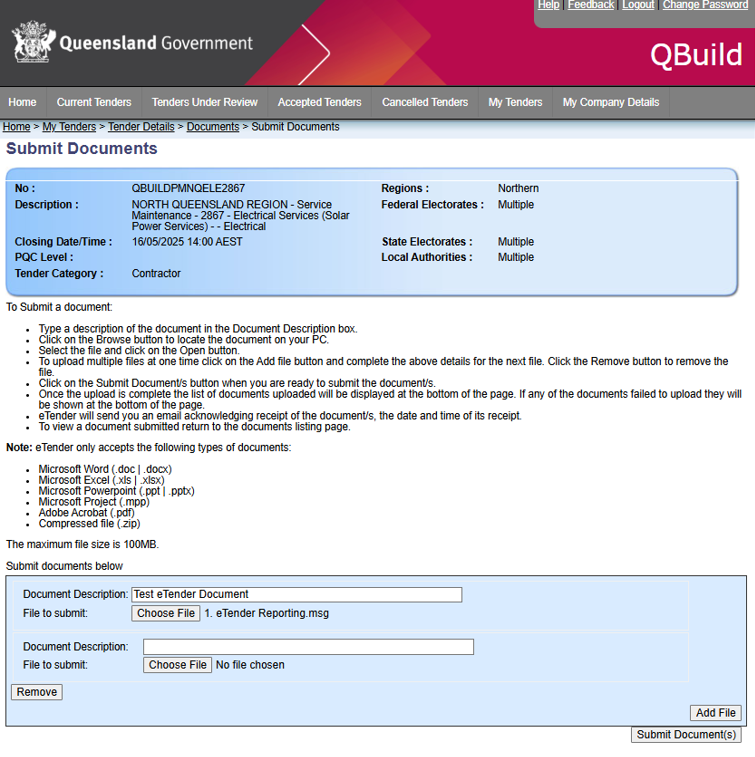
Task: Click the Contractor tender category value
Action: pos(156,273)
